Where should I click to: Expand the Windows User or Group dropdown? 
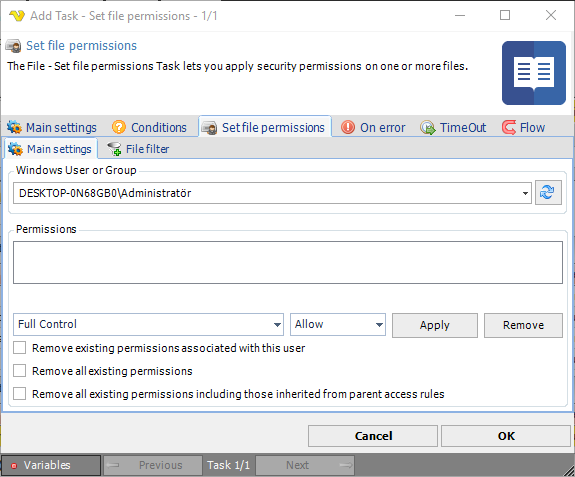[x=525, y=193]
